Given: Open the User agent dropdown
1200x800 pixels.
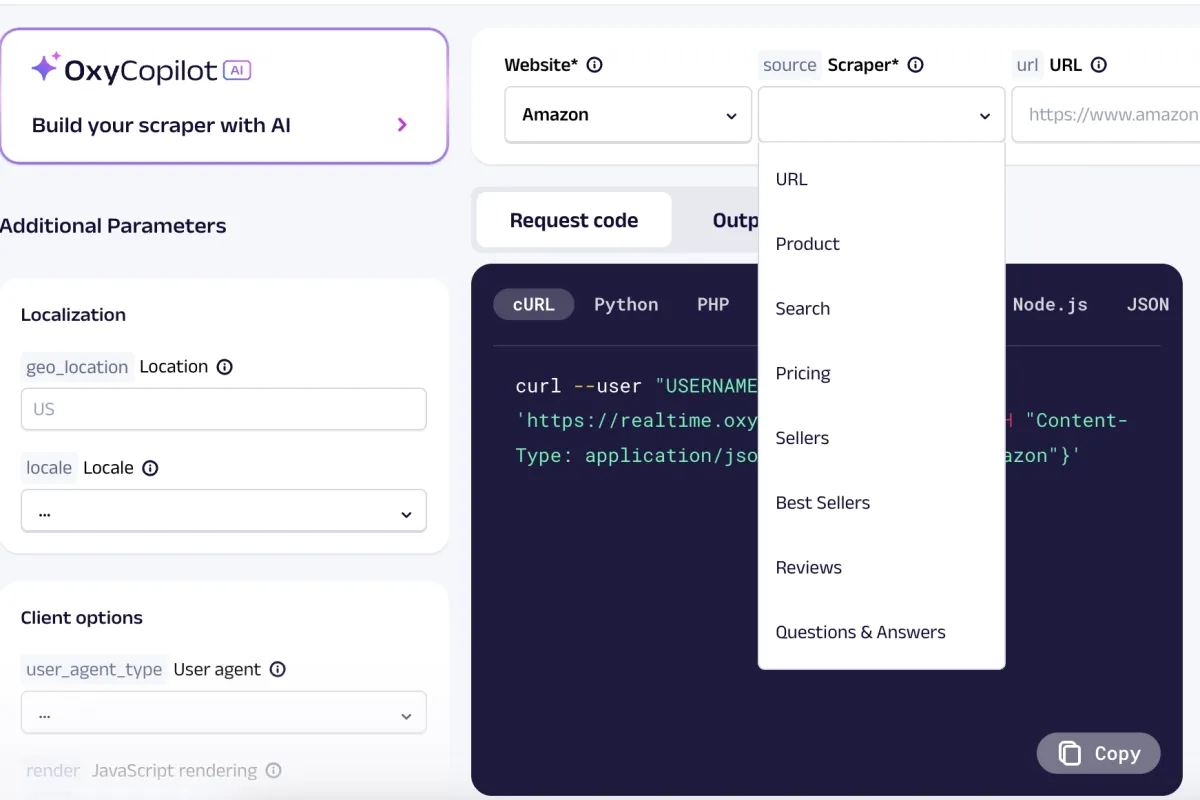Looking at the screenshot, I should pyautogui.click(x=224, y=713).
